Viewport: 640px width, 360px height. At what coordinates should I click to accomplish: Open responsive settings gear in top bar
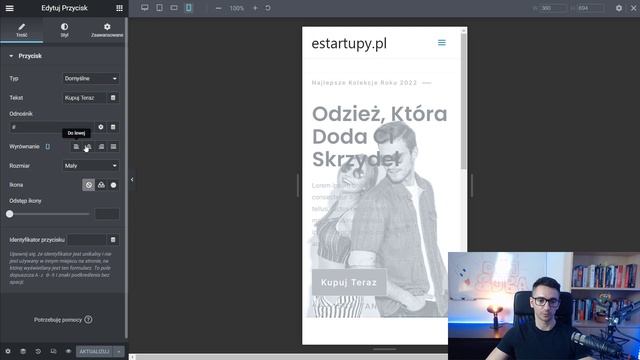pos(619,8)
